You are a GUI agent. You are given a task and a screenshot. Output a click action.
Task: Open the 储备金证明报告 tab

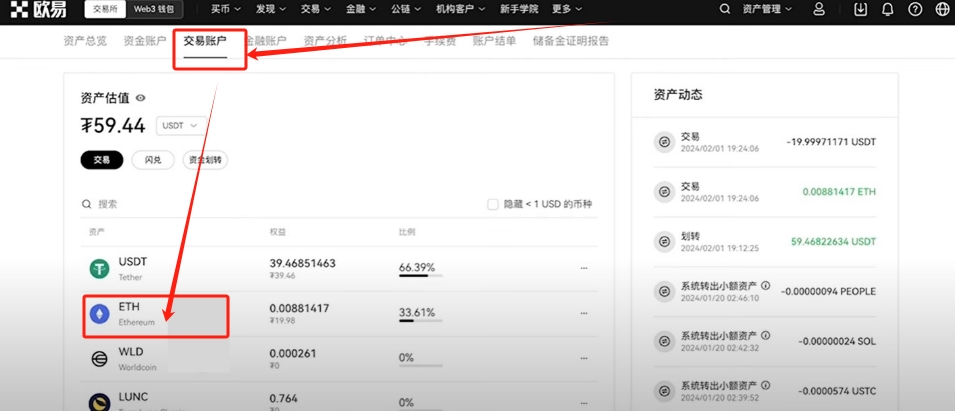click(570, 41)
